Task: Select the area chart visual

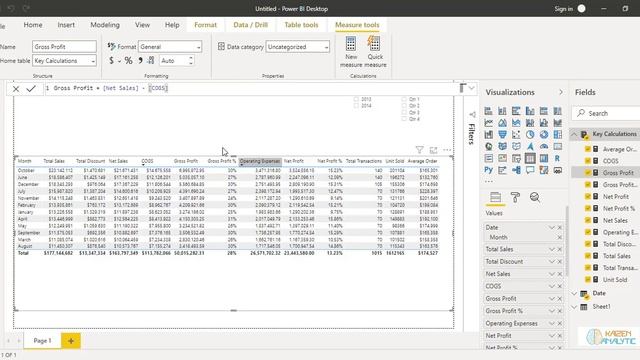Action: coord(502,123)
